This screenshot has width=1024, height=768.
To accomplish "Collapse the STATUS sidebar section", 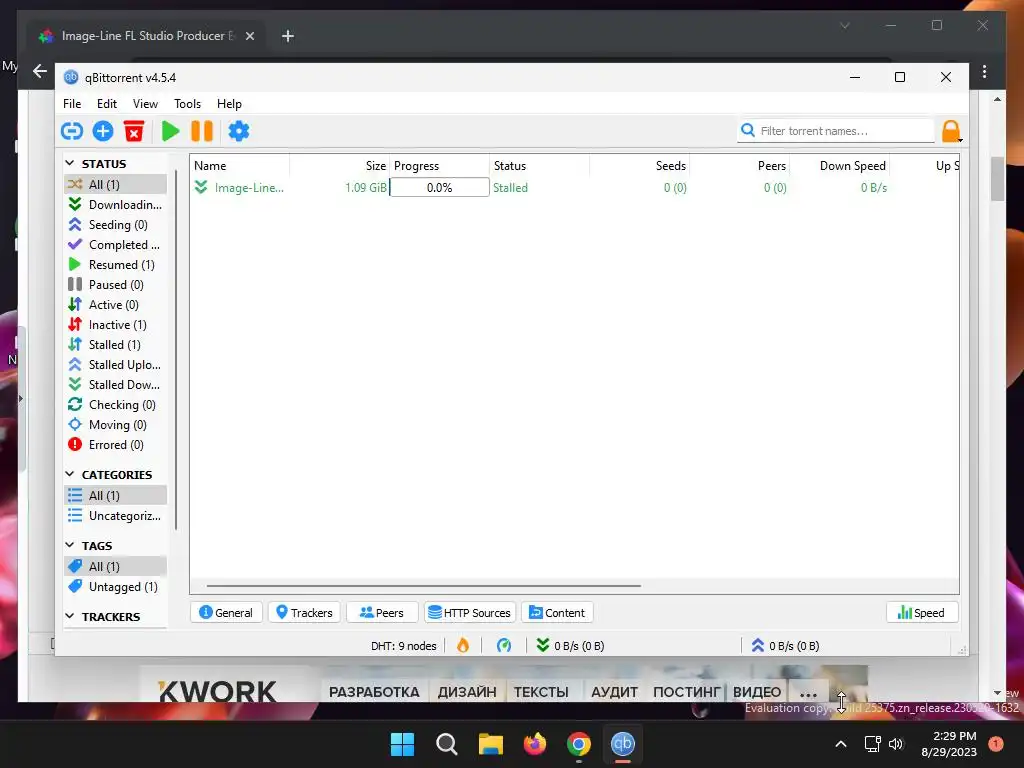I will (x=70, y=163).
